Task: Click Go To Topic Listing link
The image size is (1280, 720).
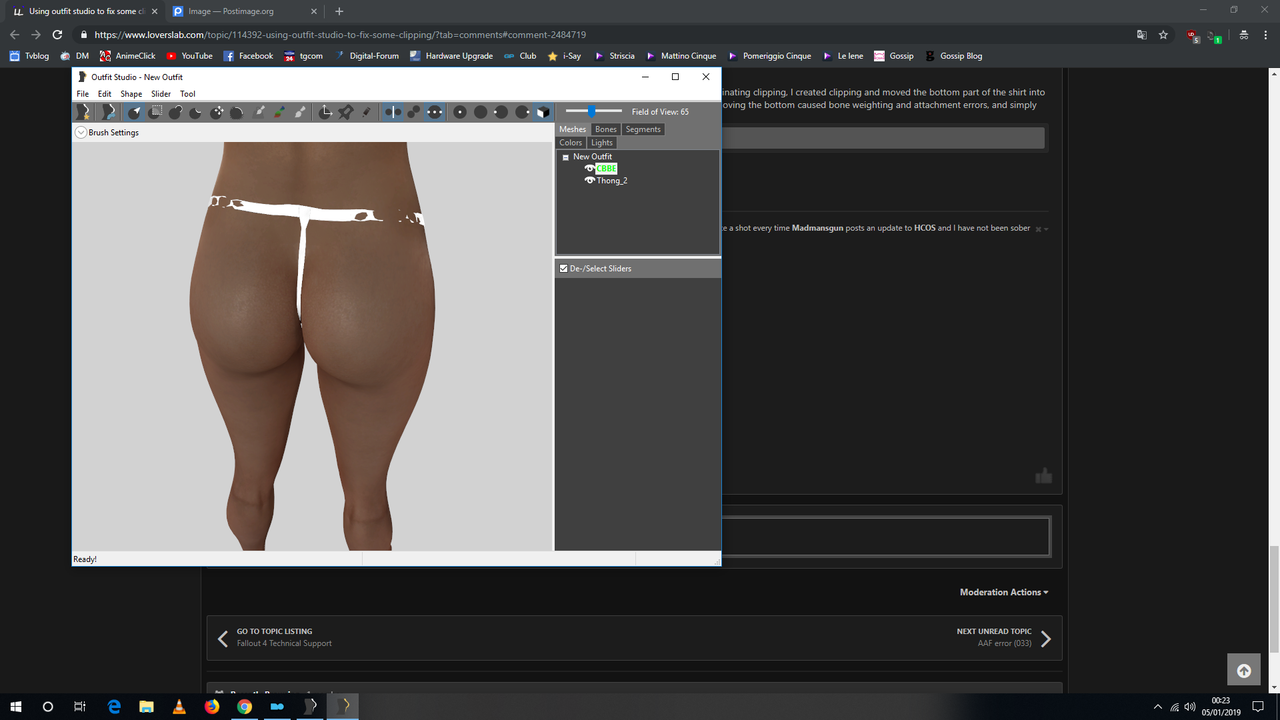Action: coord(274,631)
